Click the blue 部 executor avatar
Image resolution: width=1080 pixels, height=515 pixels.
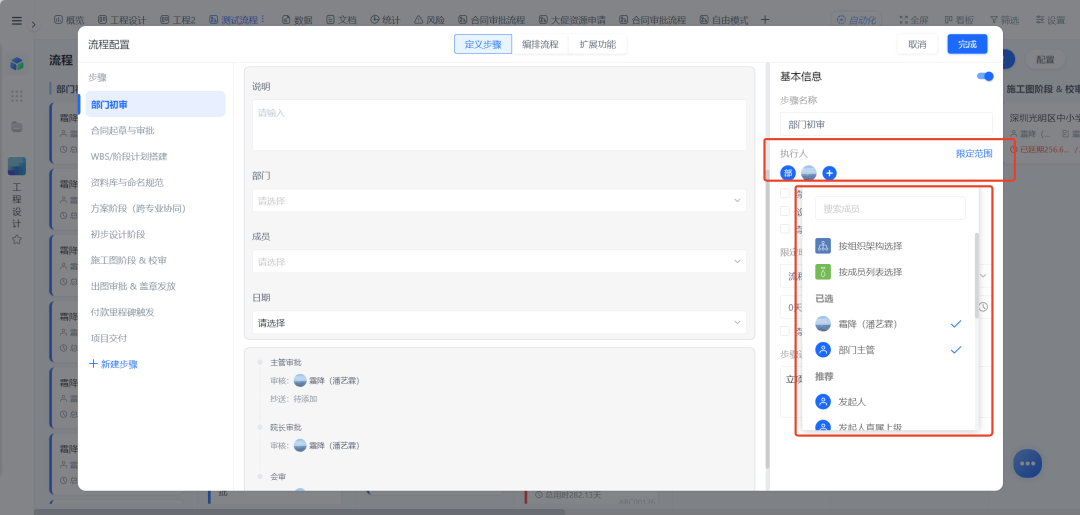(787, 173)
